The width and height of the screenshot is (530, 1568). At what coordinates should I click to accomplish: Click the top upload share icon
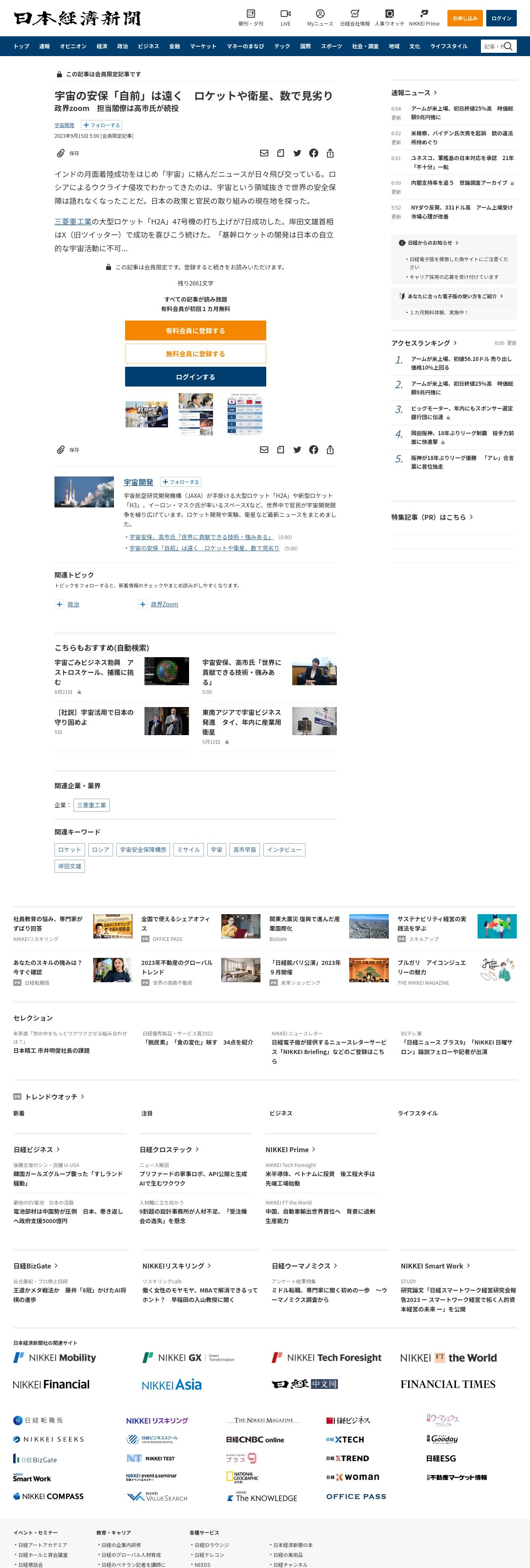(329, 153)
